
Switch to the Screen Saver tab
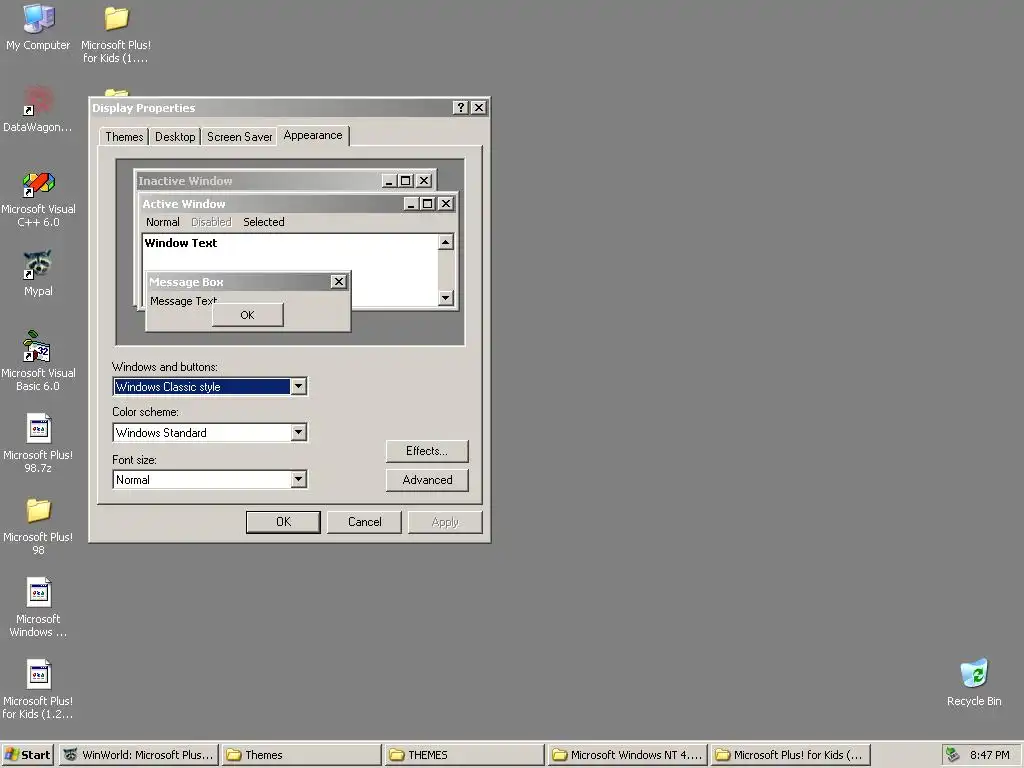click(239, 136)
